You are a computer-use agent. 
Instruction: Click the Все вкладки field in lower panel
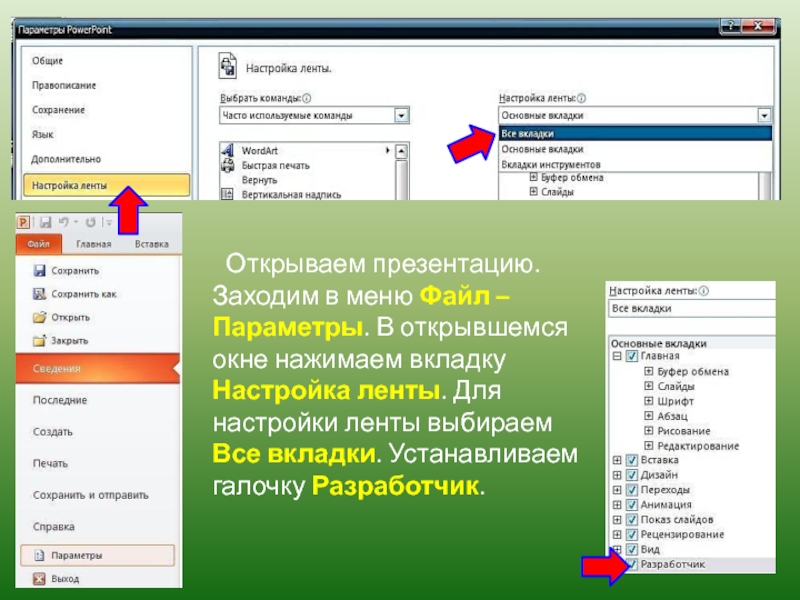(x=692, y=309)
